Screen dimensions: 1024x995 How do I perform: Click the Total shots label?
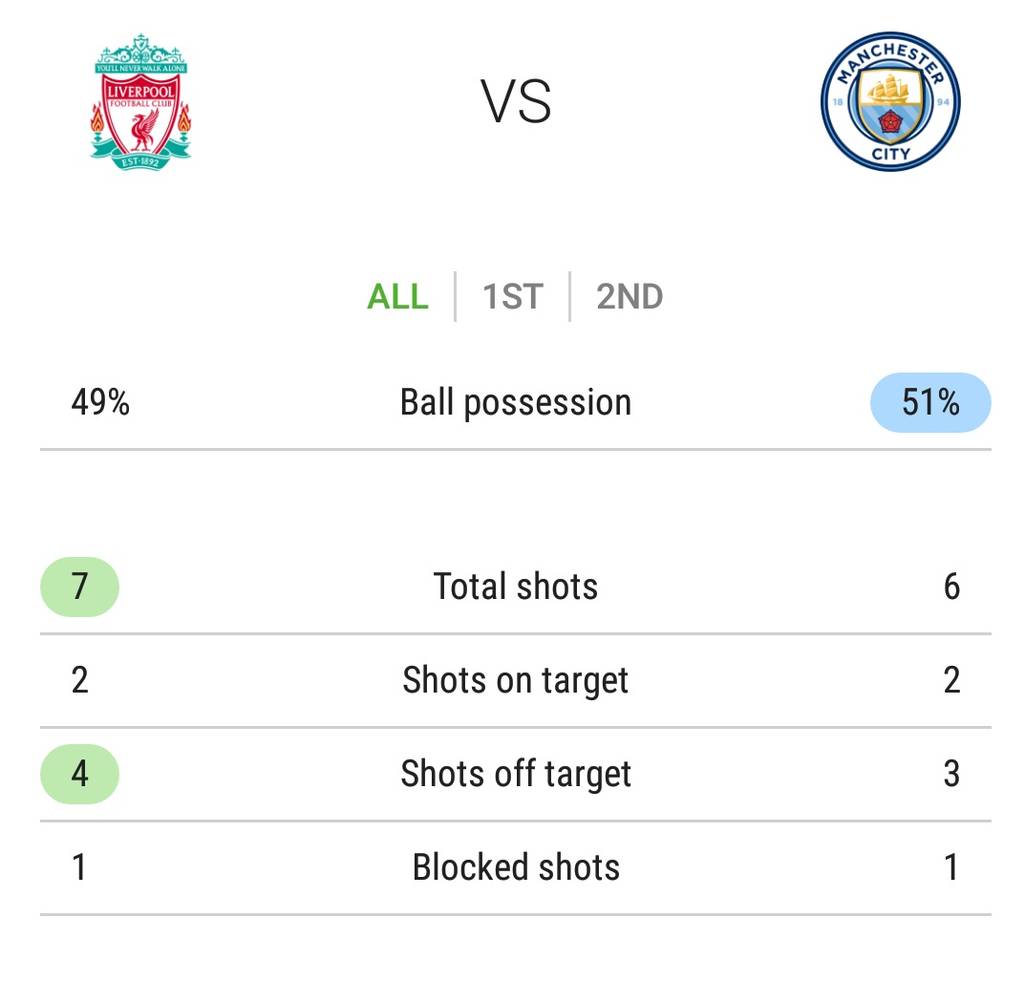[516, 586]
